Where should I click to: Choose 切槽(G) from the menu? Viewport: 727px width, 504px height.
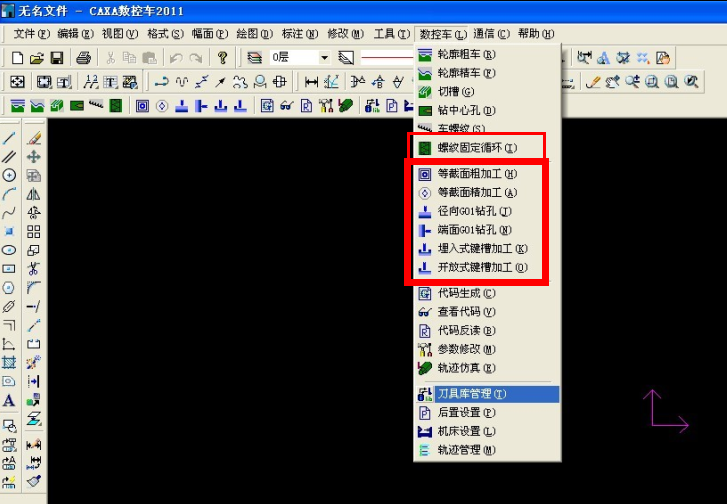pyautogui.click(x=487, y=92)
